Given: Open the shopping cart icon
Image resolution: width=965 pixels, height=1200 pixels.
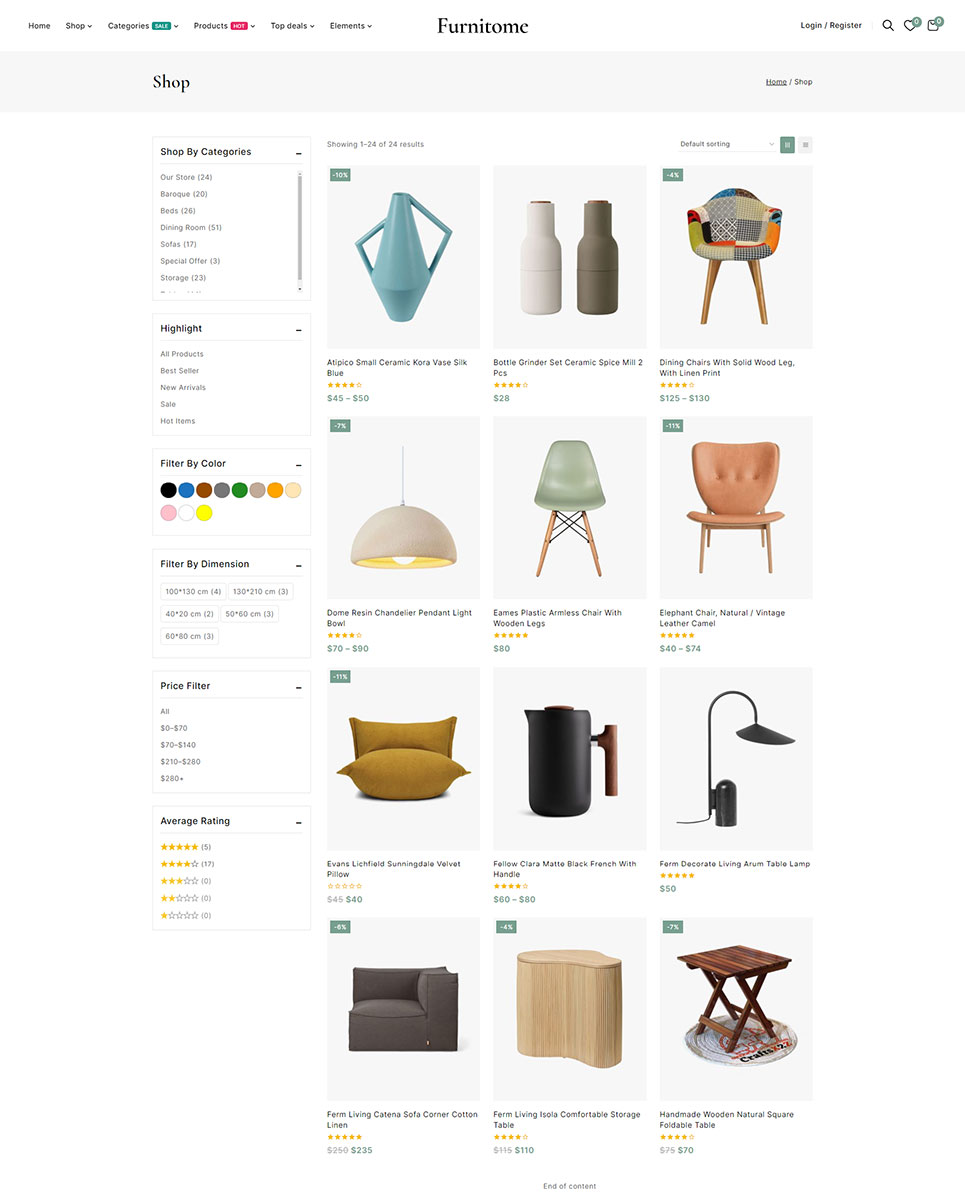Looking at the screenshot, I should [x=933, y=26].
